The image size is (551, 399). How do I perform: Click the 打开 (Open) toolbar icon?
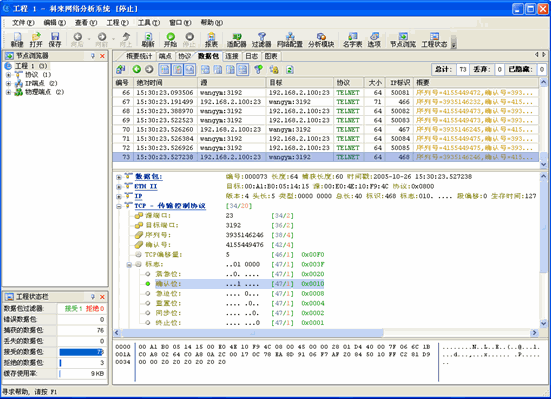click(x=36, y=40)
